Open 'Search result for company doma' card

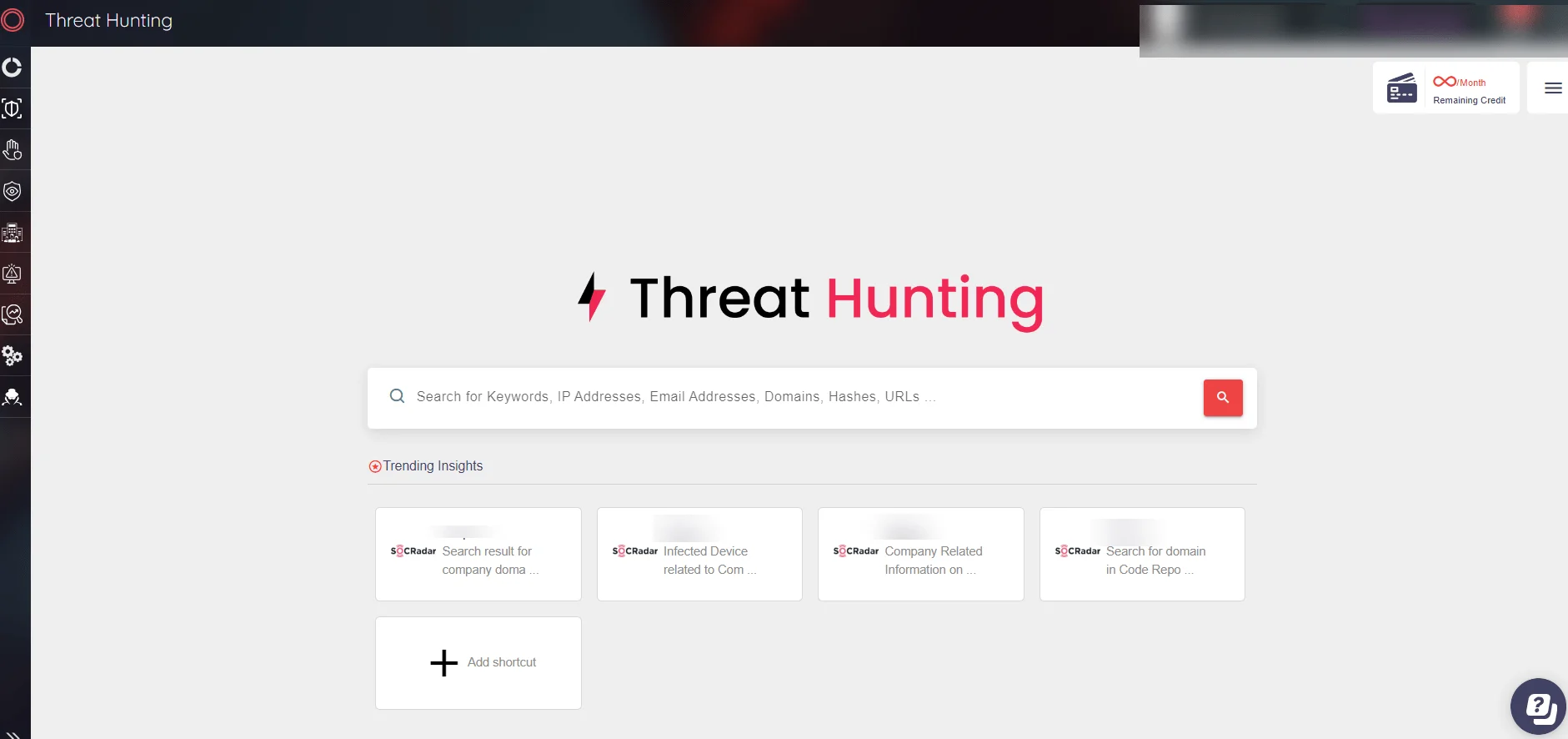coord(478,554)
